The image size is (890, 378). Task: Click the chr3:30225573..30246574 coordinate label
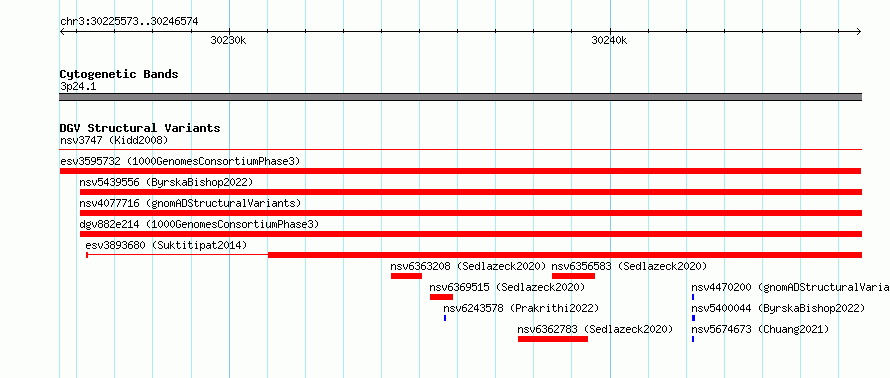pyautogui.click(x=129, y=22)
